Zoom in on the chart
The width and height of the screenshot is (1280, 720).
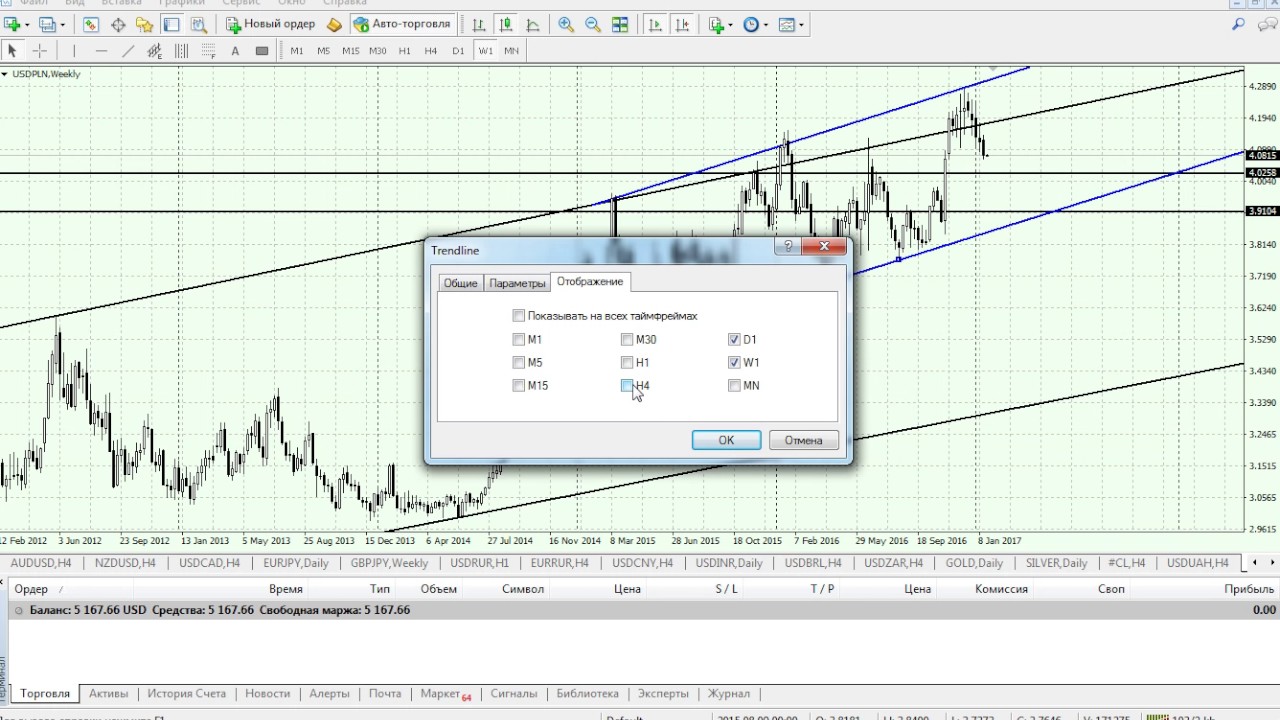point(566,24)
